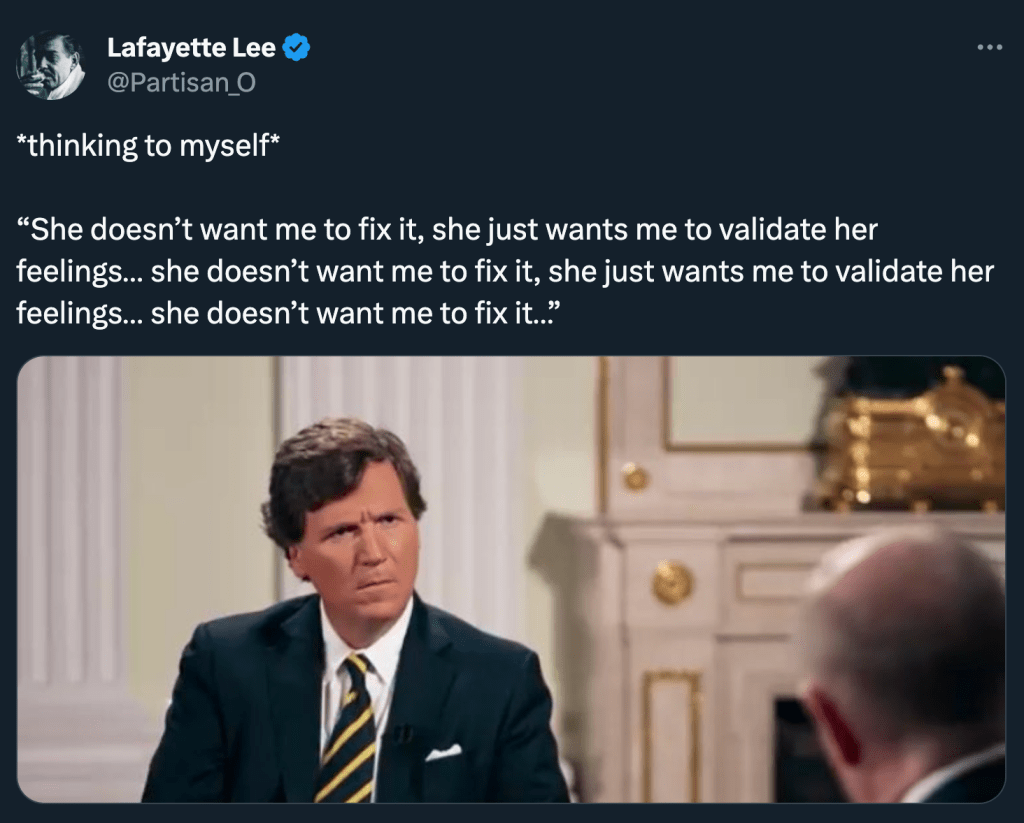The image size is (1024, 823).
Task: Open the three-dot more options menu
Action: pos(988,47)
